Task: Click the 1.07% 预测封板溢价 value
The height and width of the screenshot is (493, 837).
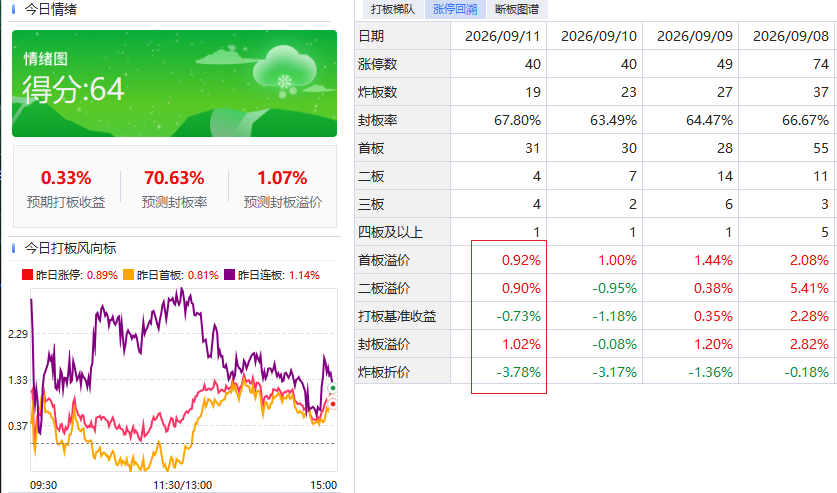Action: click(x=282, y=178)
